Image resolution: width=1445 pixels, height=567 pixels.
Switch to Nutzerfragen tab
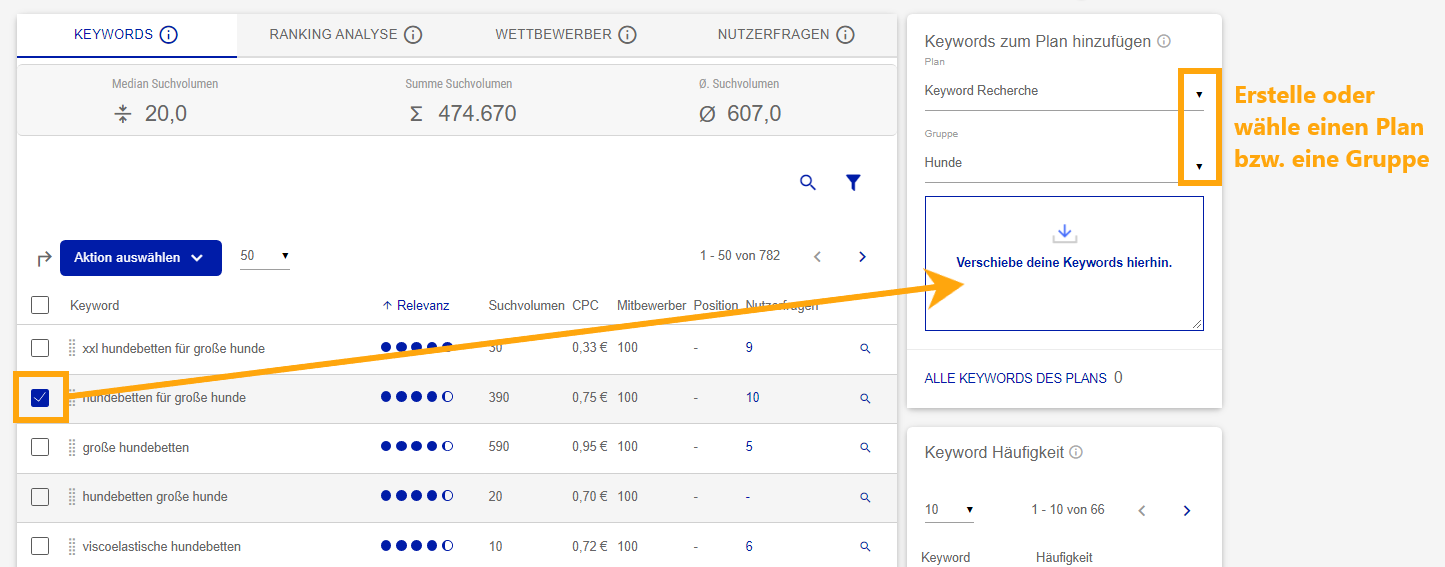click(x=786, y=35)
